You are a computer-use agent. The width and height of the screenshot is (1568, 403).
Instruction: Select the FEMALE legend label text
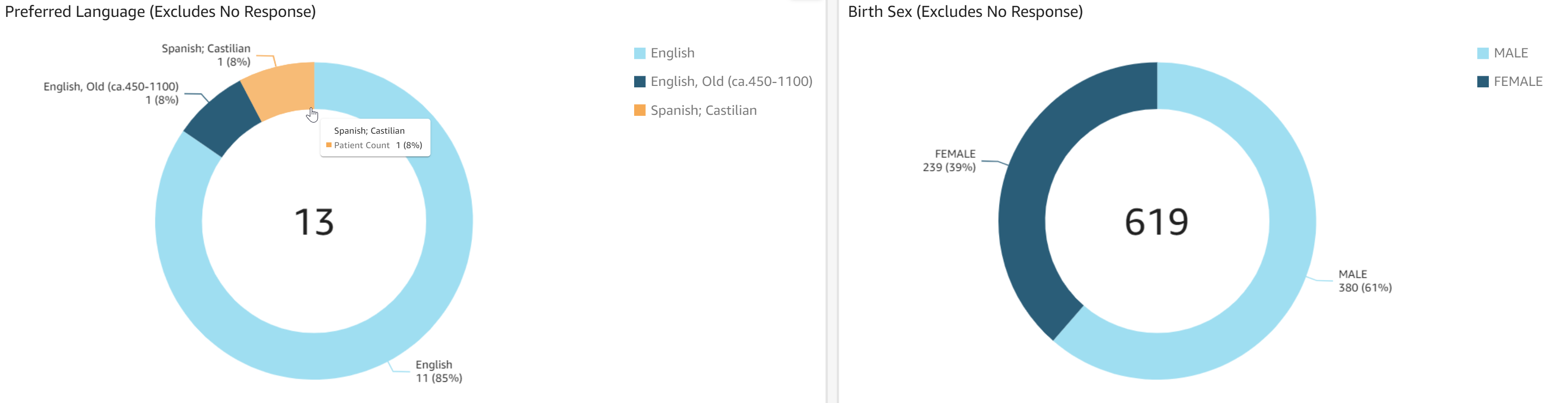tap(1517, 82)
